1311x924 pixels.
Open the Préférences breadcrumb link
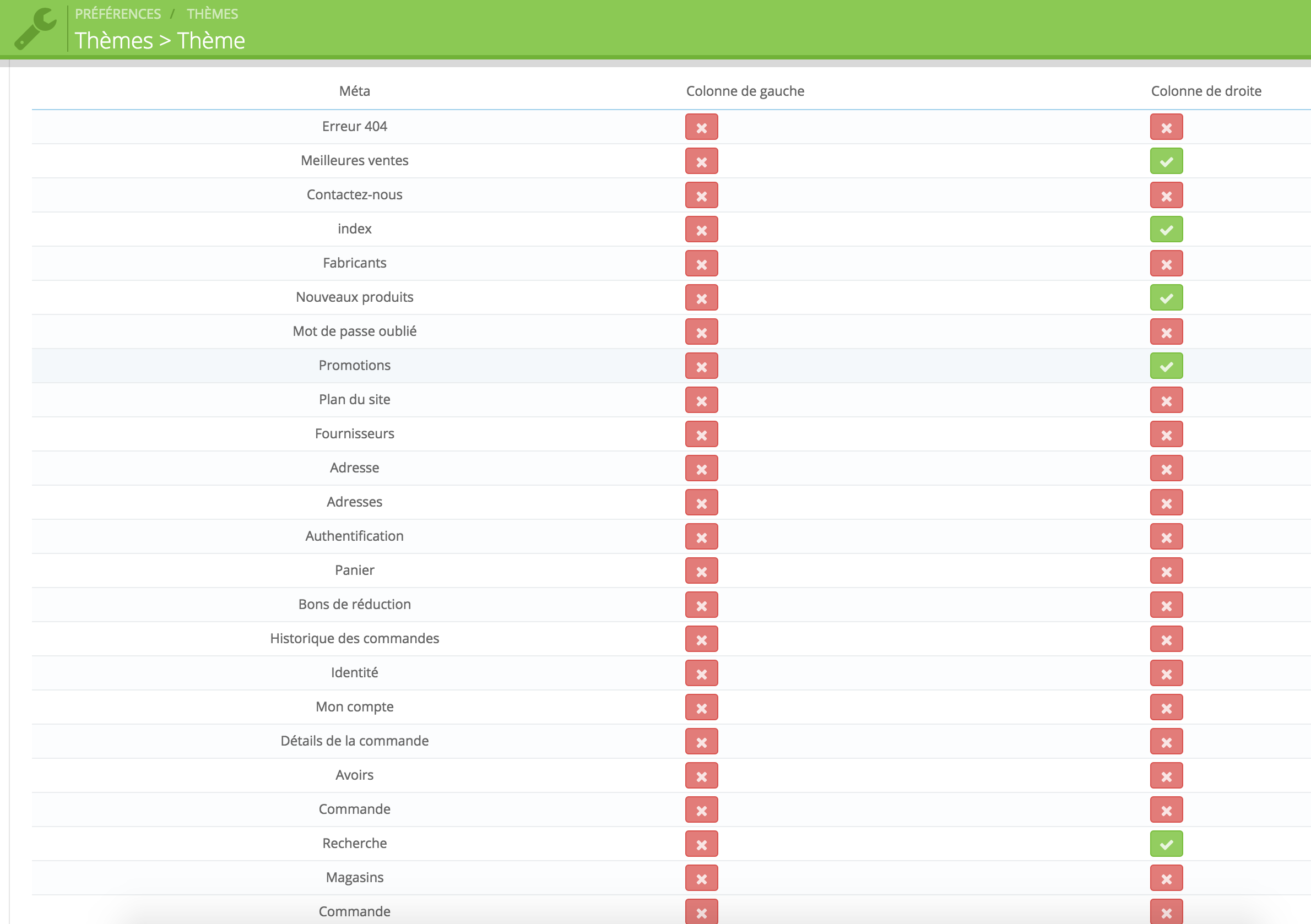118,14
